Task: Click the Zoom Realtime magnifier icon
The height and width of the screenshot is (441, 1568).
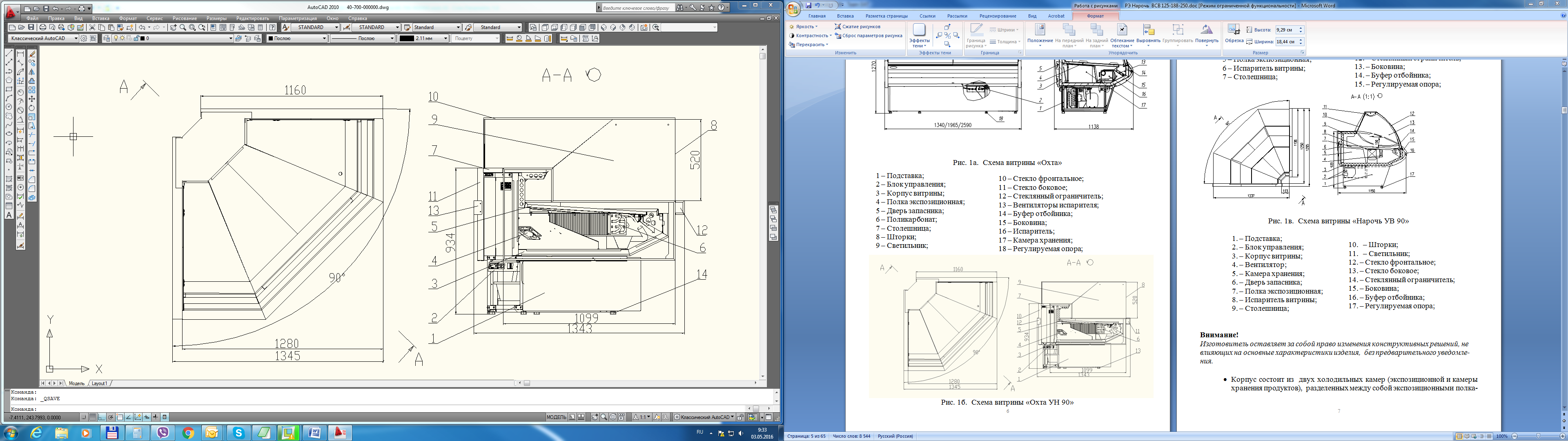Action: 183,27
